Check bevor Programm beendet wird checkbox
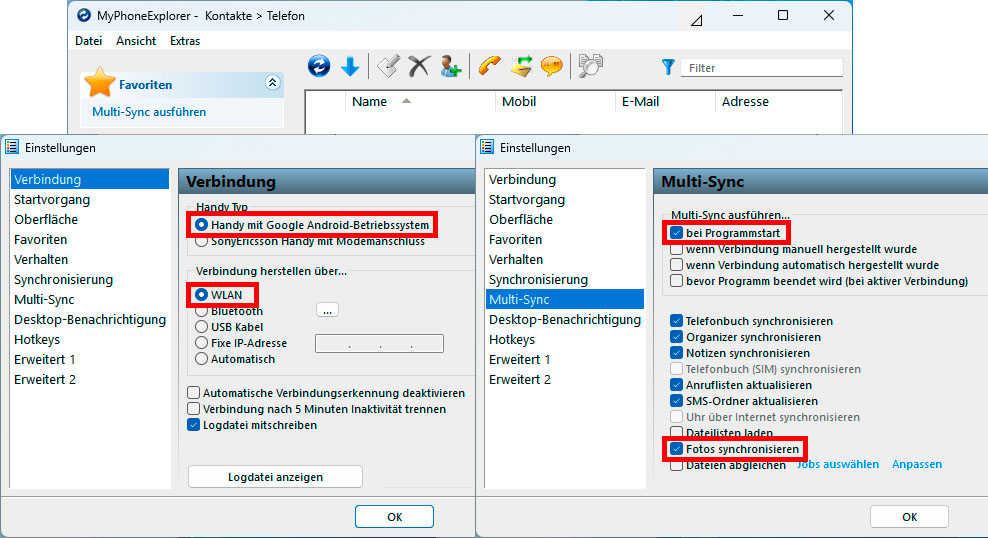This screenshot has height=538, width=988. click(x=676, y=281)
